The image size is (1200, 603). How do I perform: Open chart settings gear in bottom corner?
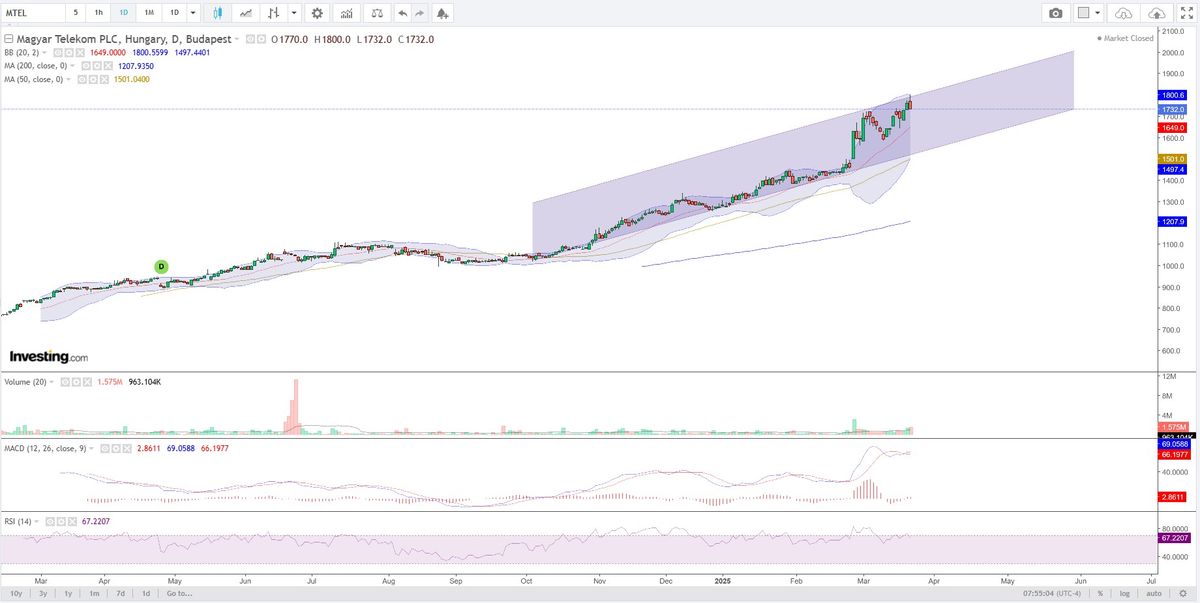pos(1182,594)
